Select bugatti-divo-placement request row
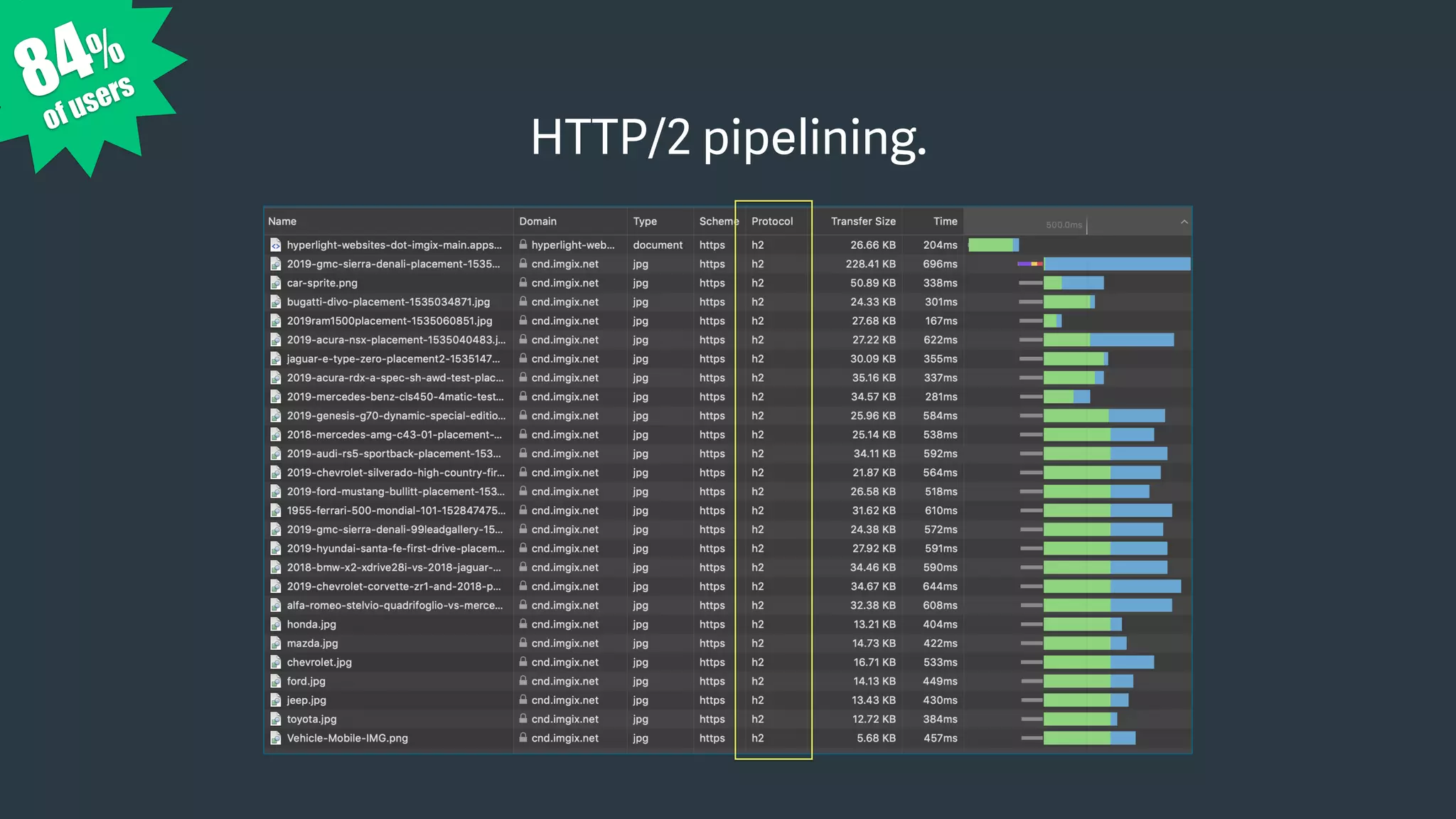 pos(388,302)
